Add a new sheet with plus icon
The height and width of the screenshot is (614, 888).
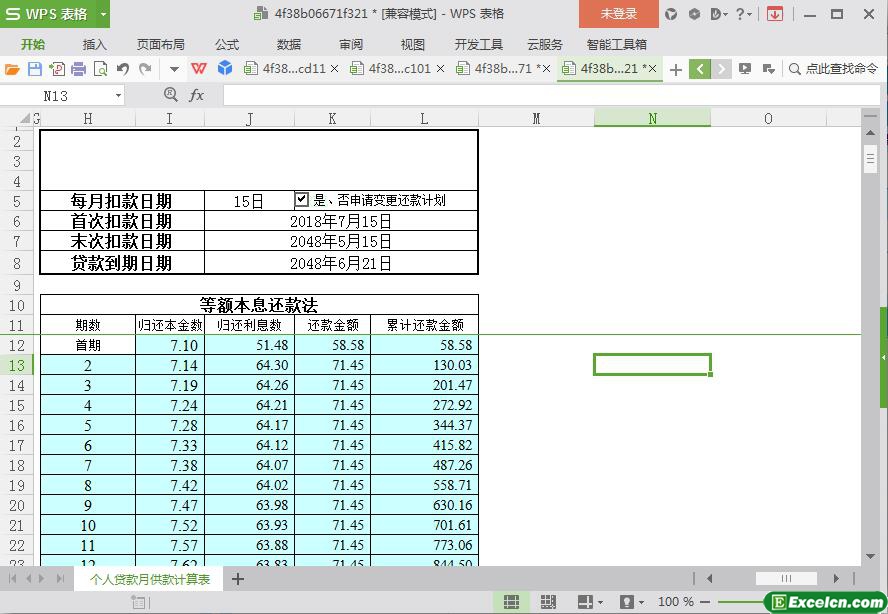tap(238, 579)
